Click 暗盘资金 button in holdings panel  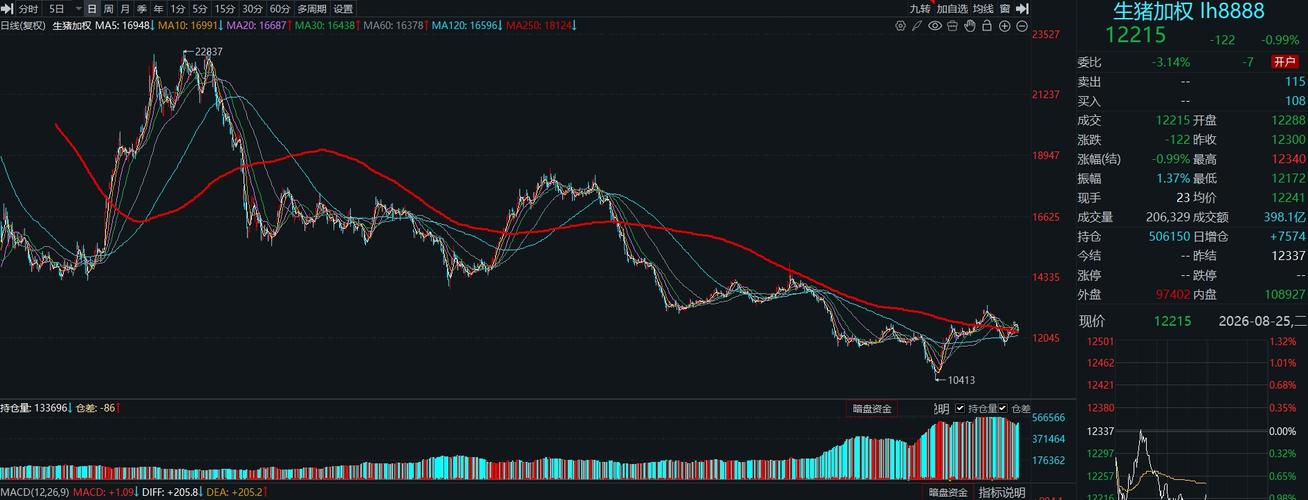(x=873, y=408)
